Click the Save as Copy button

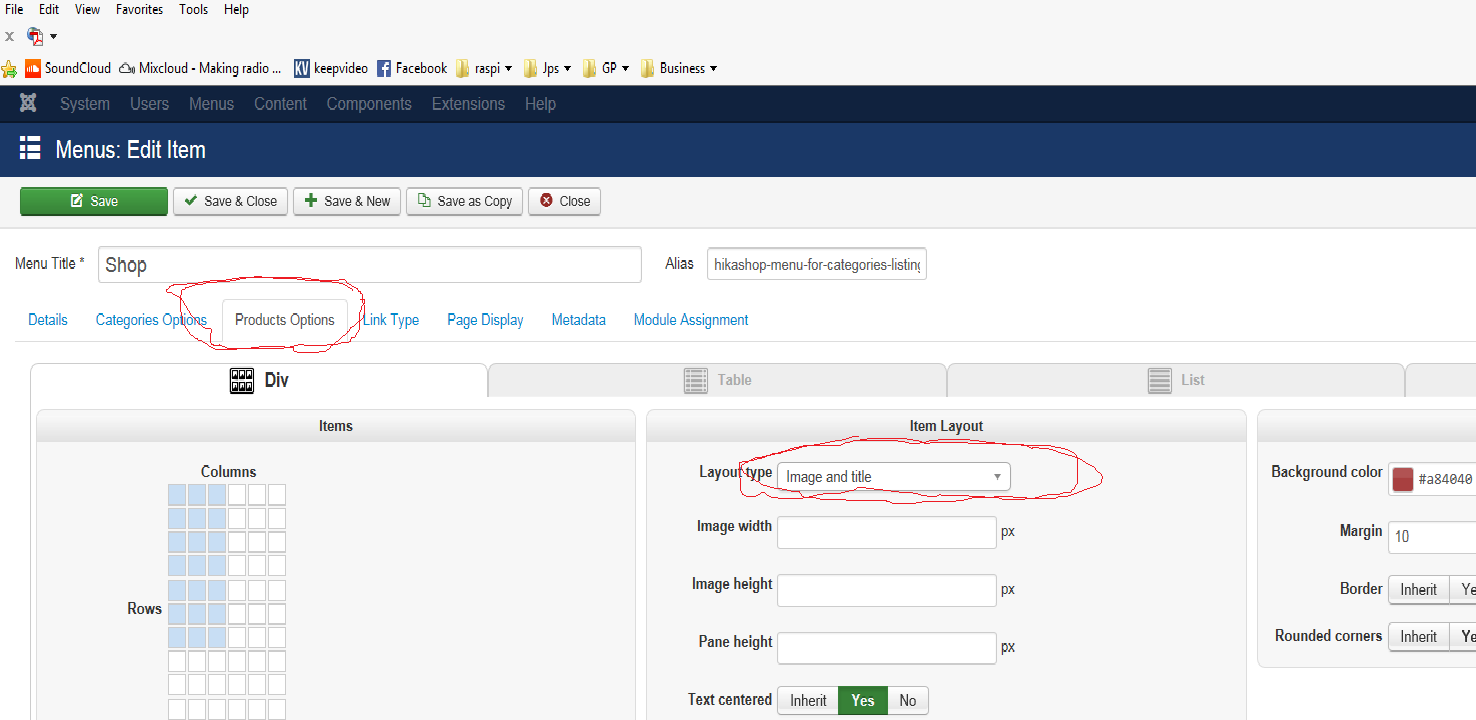tap(464, 201)
